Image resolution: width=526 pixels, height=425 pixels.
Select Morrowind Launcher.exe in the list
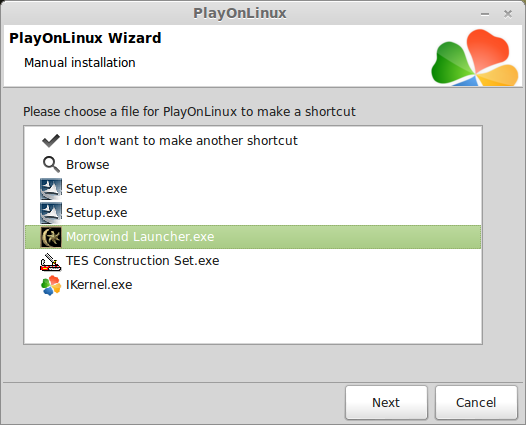[253, 237]
